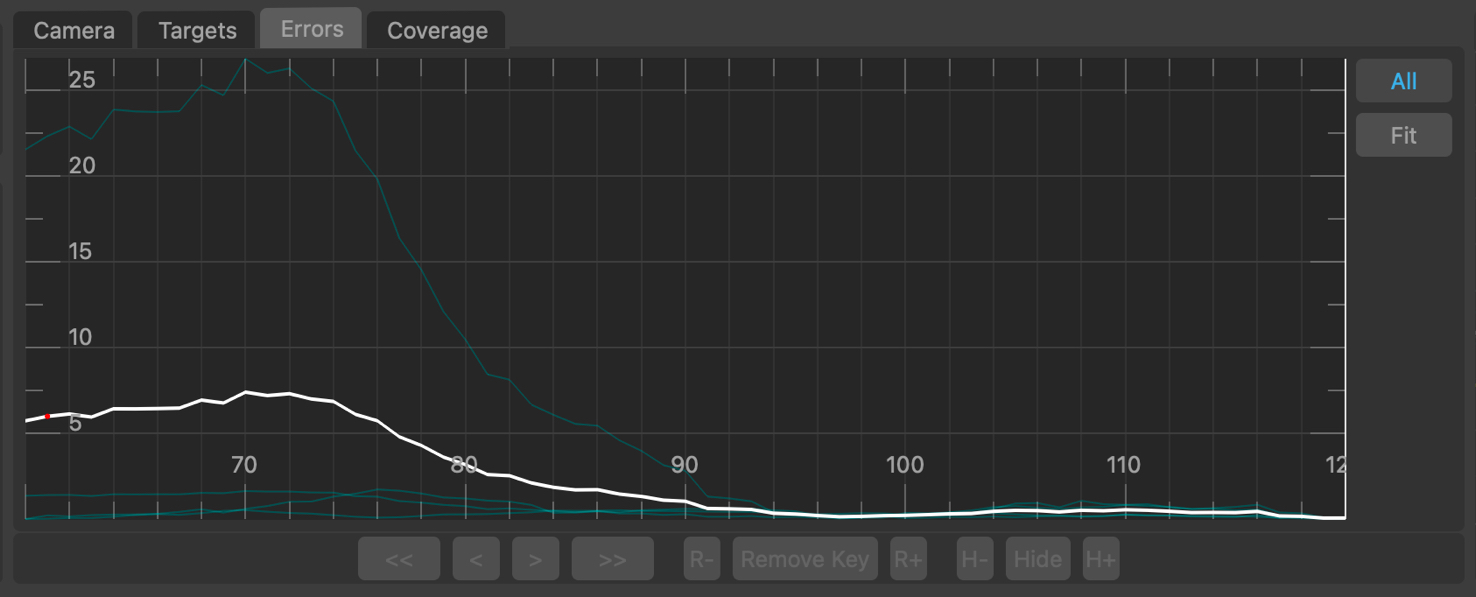Click the All button

click(x=1403, y=81)
